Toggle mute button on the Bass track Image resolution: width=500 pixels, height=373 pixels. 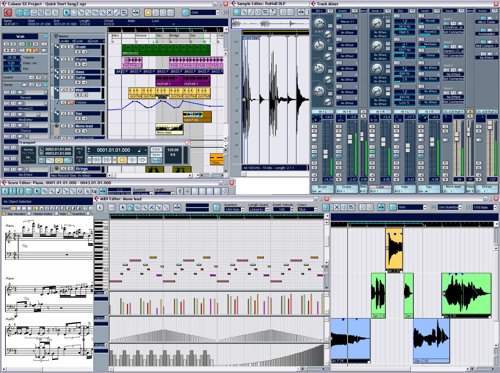pos(63,71)
